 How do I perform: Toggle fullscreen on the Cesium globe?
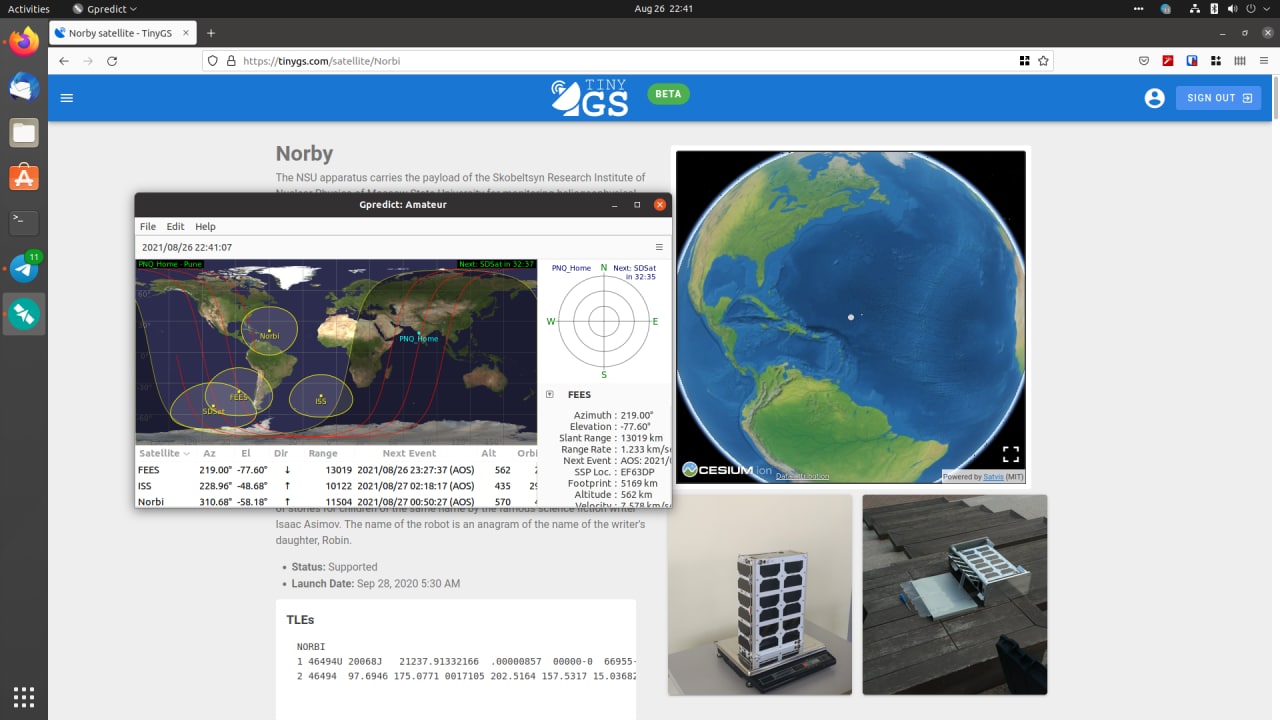coord(1010,454)
